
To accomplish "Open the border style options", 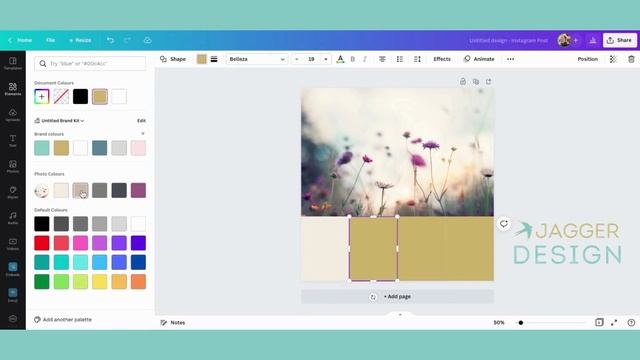I will pyautogui.click(x=214, y=59).
